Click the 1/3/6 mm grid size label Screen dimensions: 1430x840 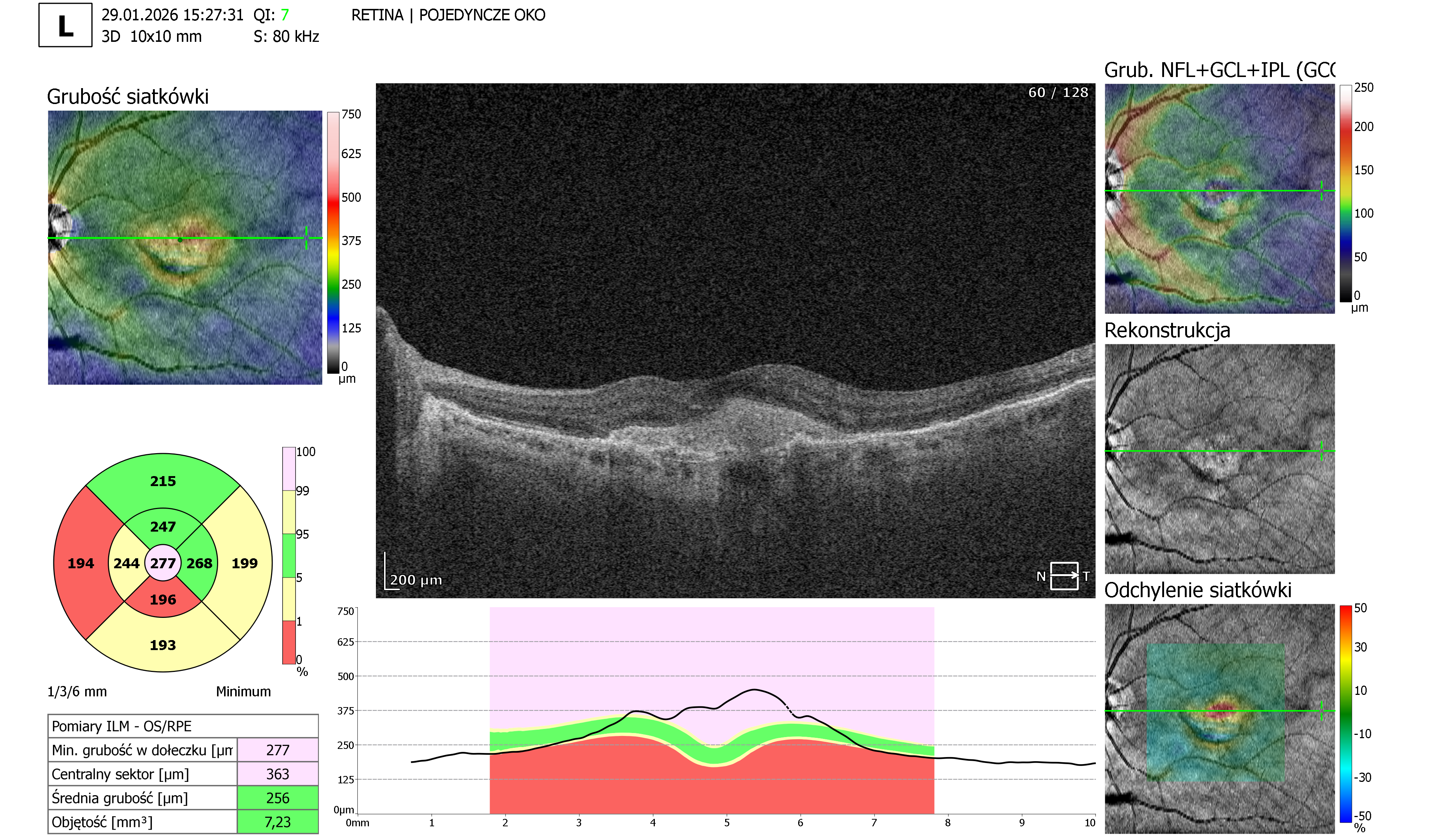point(77,692)
